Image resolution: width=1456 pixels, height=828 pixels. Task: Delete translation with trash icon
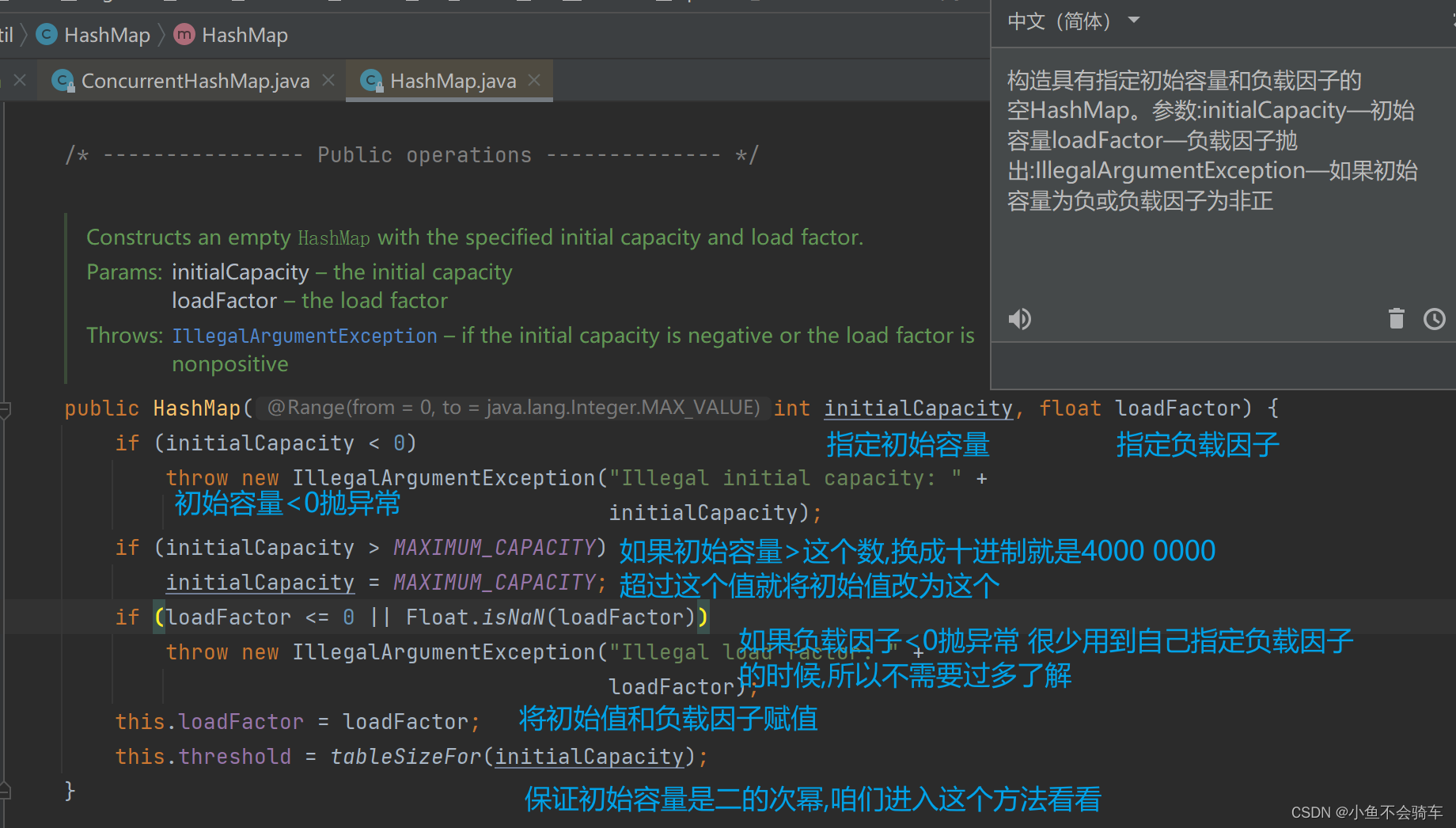(x=1397, y=318)
